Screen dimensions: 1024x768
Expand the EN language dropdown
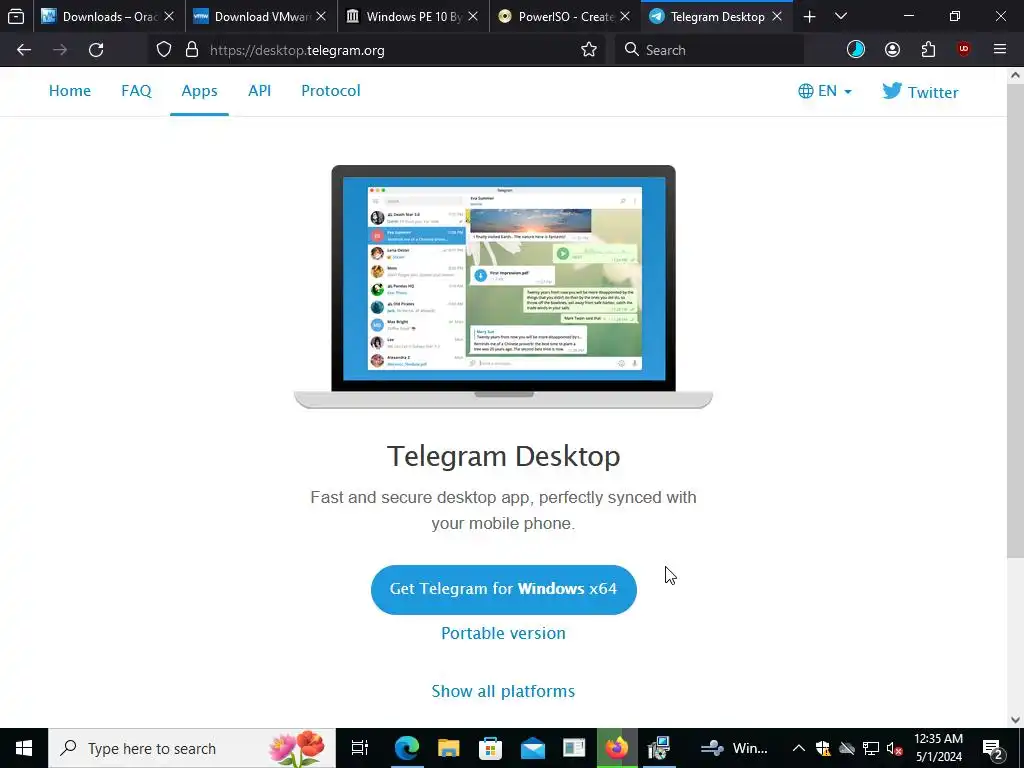coord(825,91)
